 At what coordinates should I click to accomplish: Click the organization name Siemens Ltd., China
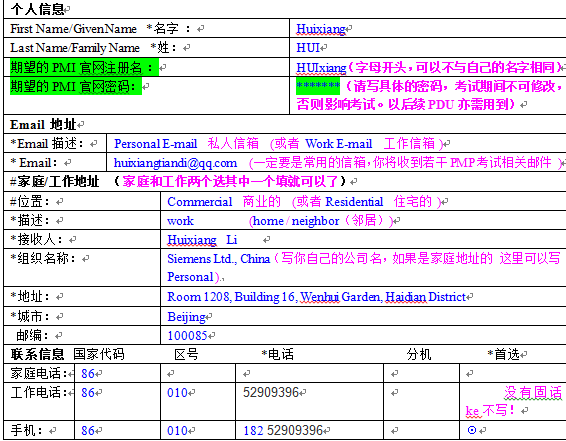pyautogui.click(x=218, y=259)
